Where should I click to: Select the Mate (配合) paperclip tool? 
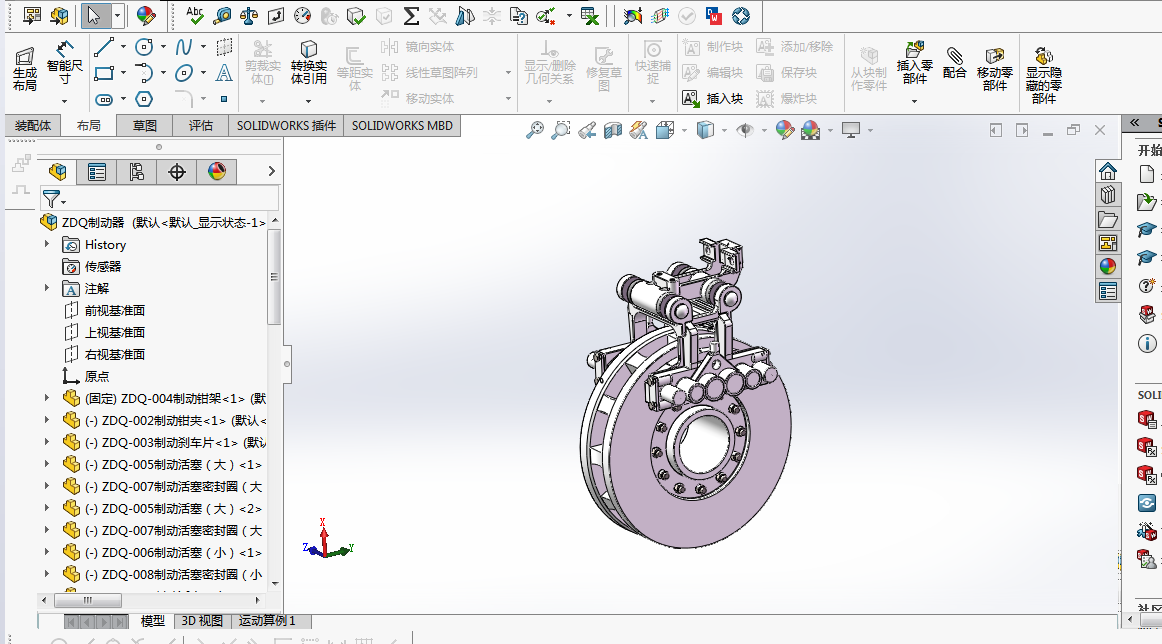(x=955, y=62)
